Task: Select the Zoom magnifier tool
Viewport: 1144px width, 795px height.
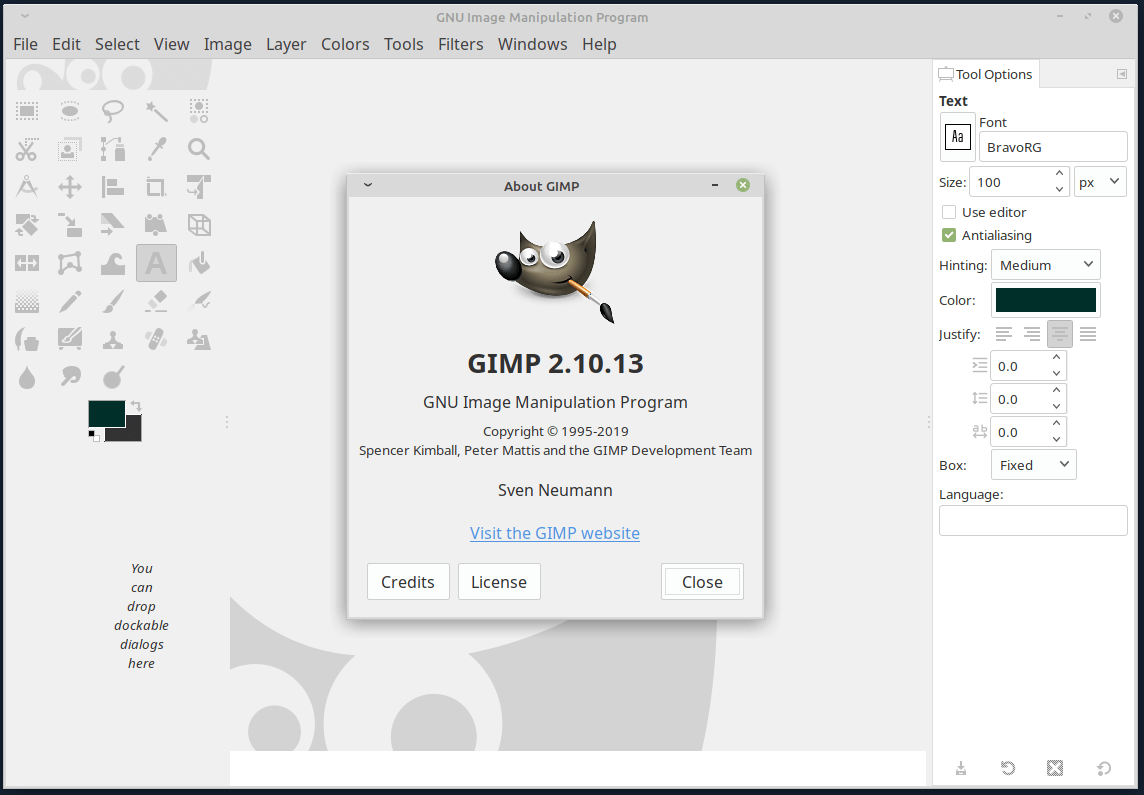Action: pyautogui.click(x=199, y=149)
